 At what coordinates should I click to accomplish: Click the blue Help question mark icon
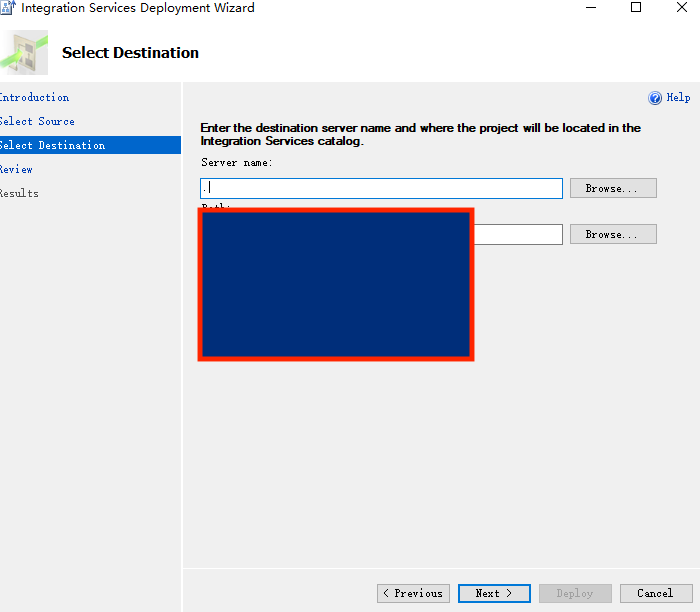click(655, 98)
